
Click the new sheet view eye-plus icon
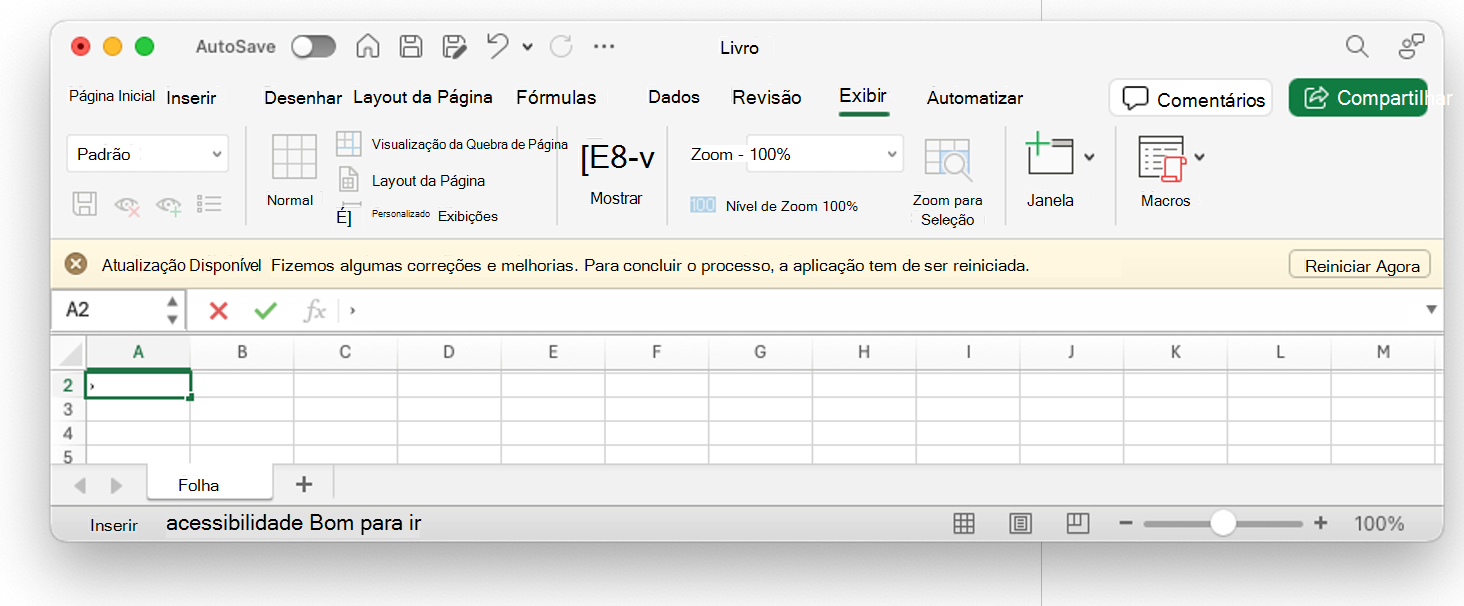tap(168, 206)
